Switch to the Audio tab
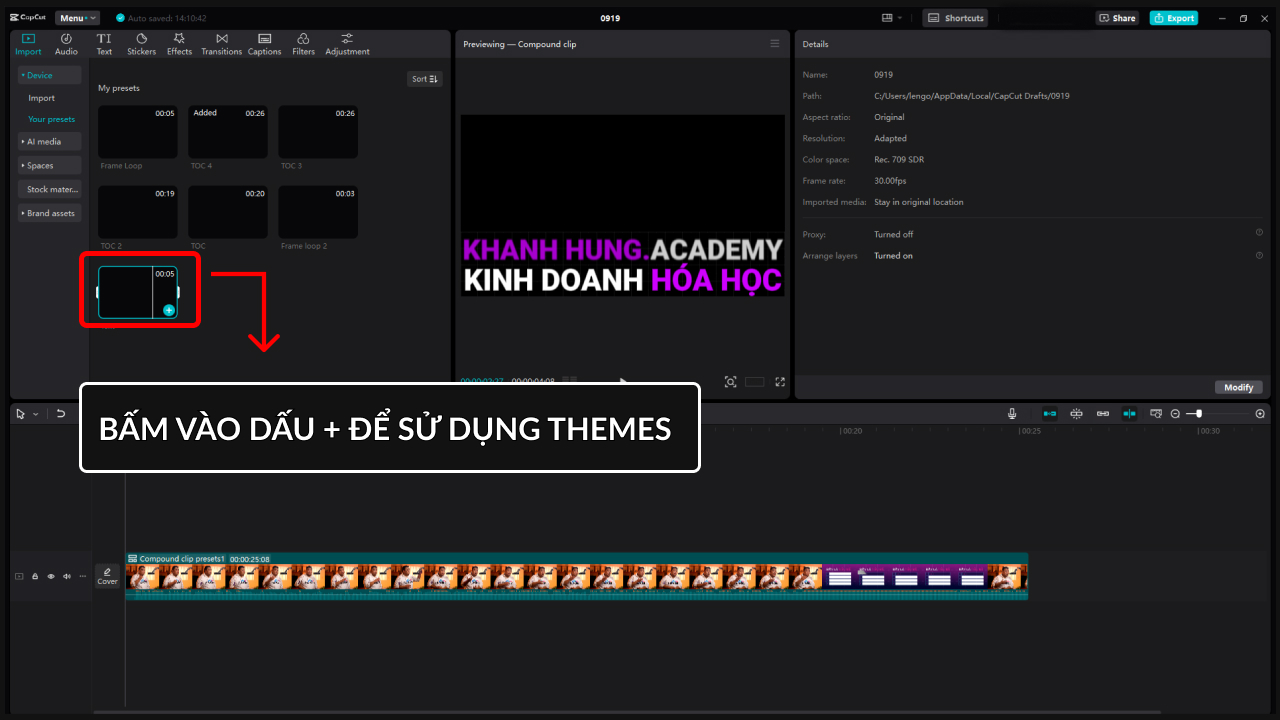The image size is (1280, 720). coord(66,44)
